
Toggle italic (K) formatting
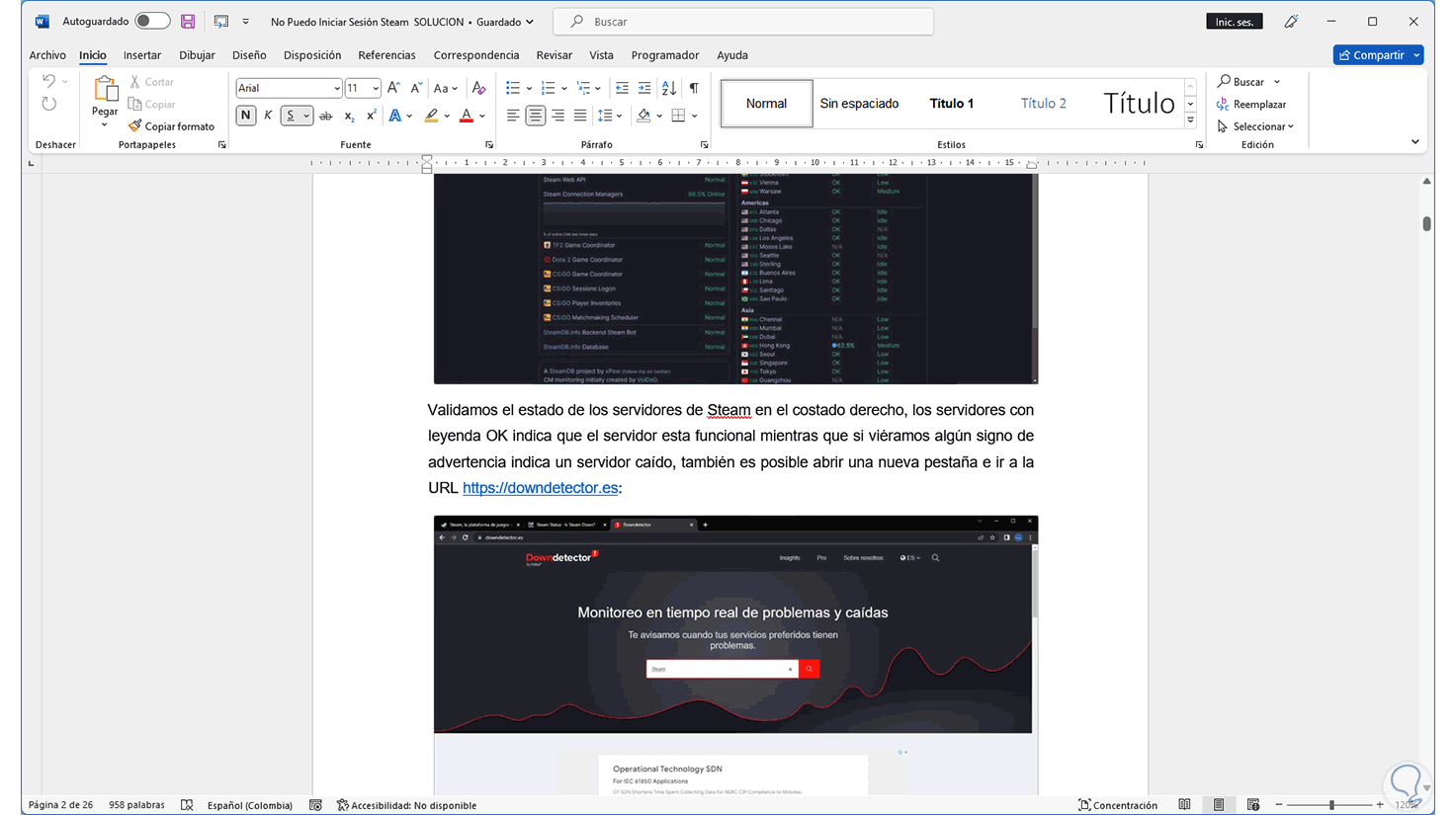[x=268, y=116]
